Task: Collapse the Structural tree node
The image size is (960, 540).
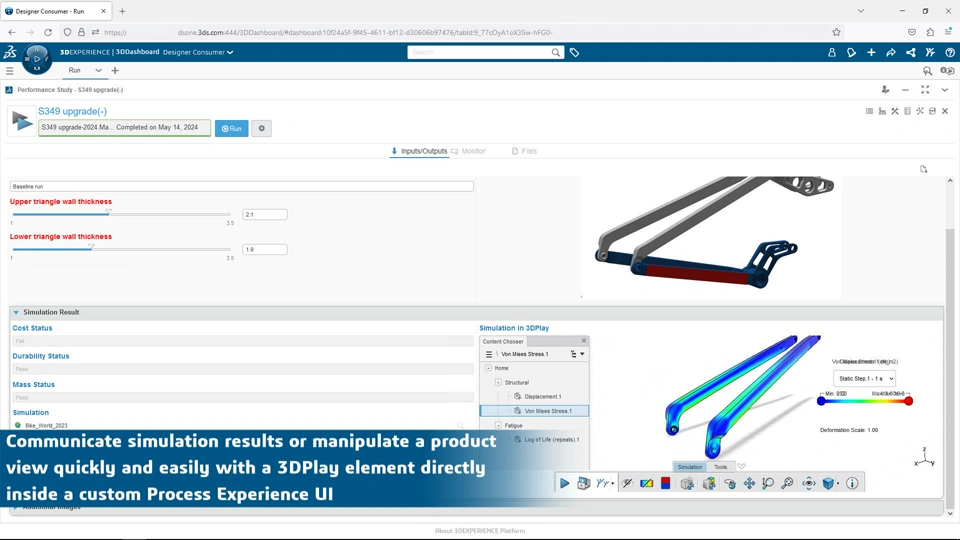Action: (498, 382)
